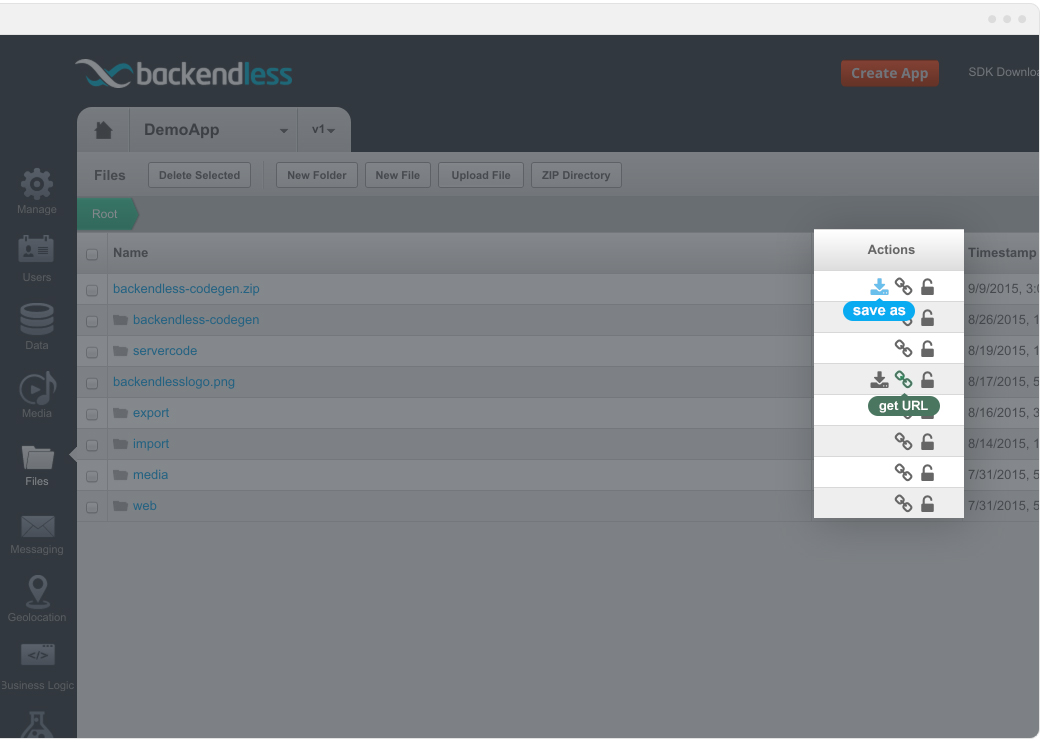The width and height of the screenshot is (1047, 742).
Task: Get the URL link for the web folder
Action: tap(903, 503)
